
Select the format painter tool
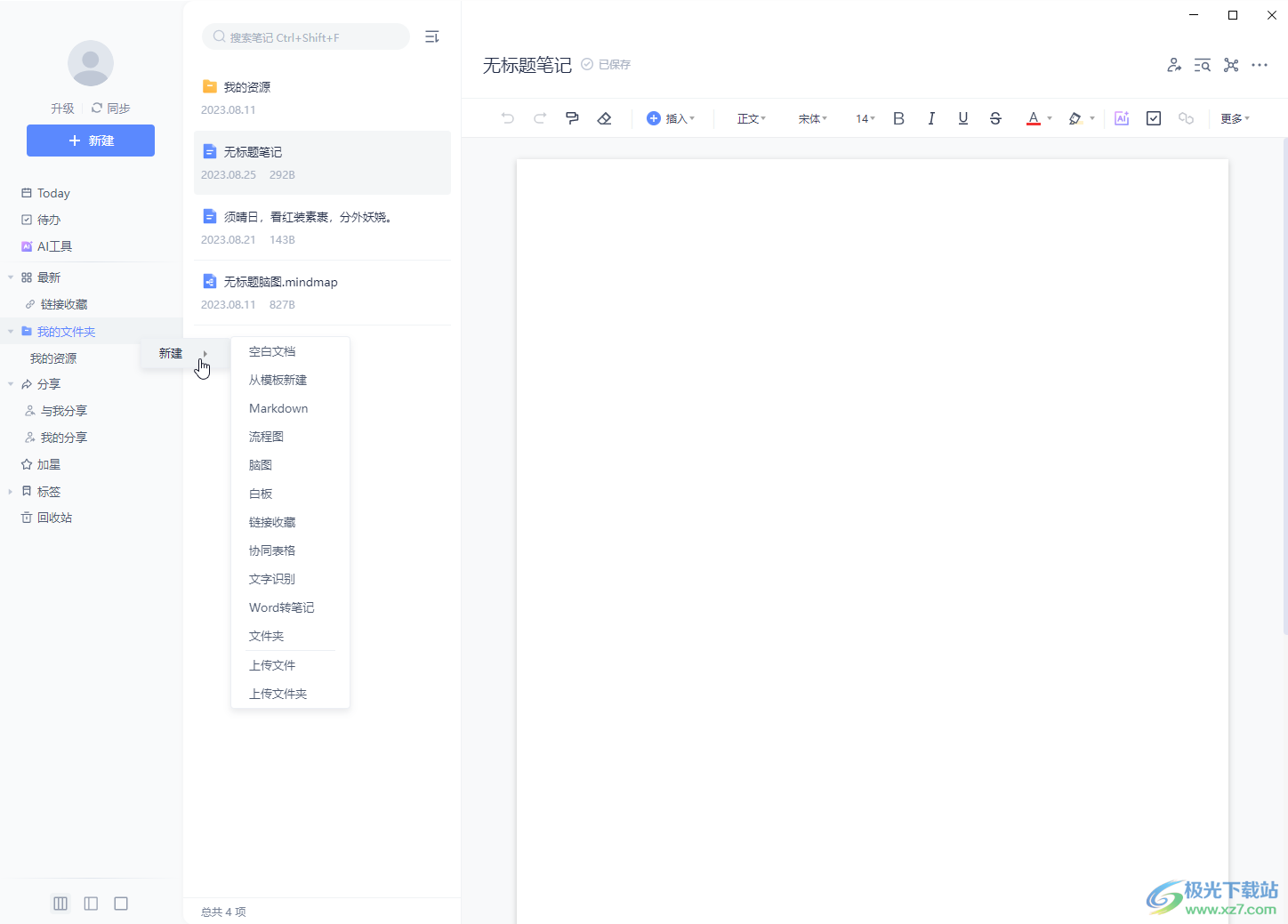tap(572, 118)
